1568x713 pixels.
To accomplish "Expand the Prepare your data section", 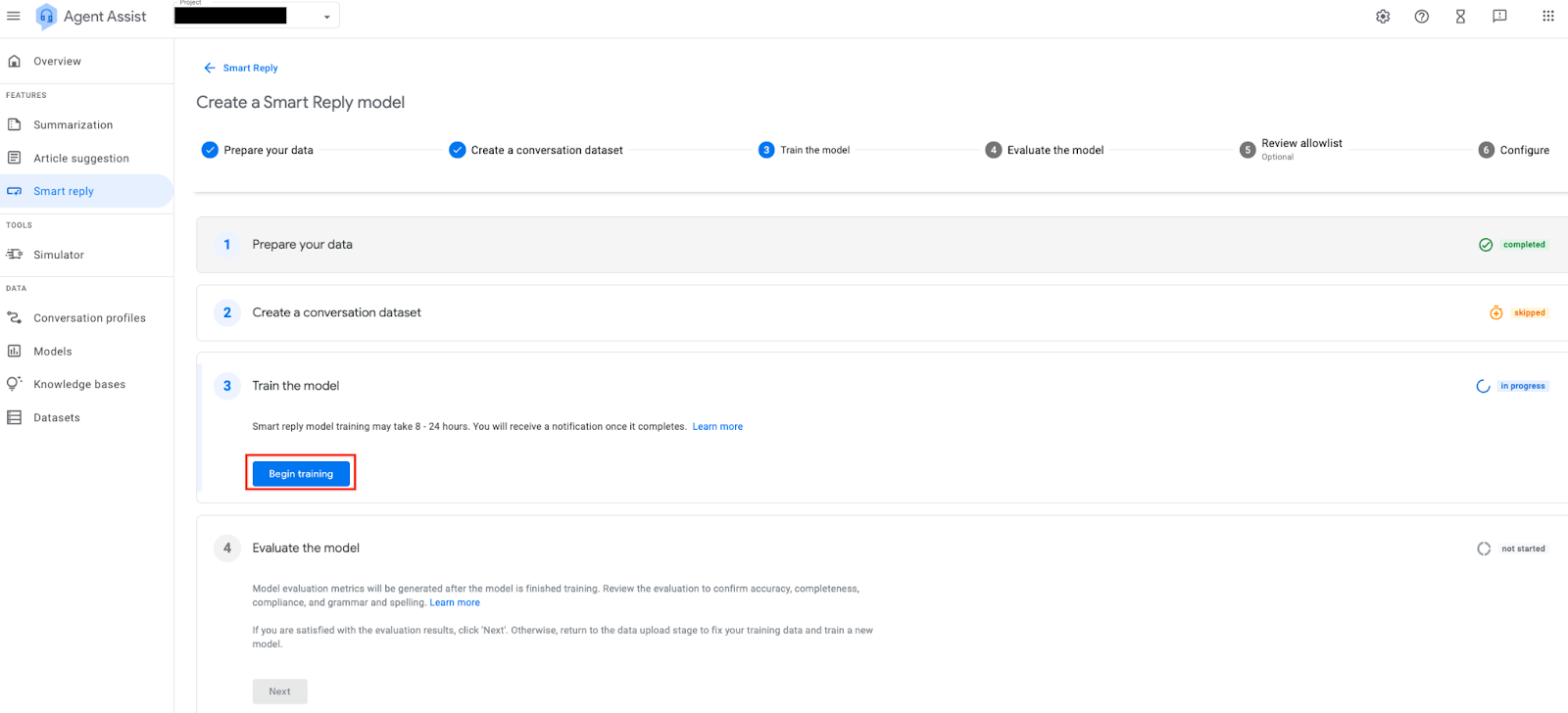I will (x=882, y=245).
